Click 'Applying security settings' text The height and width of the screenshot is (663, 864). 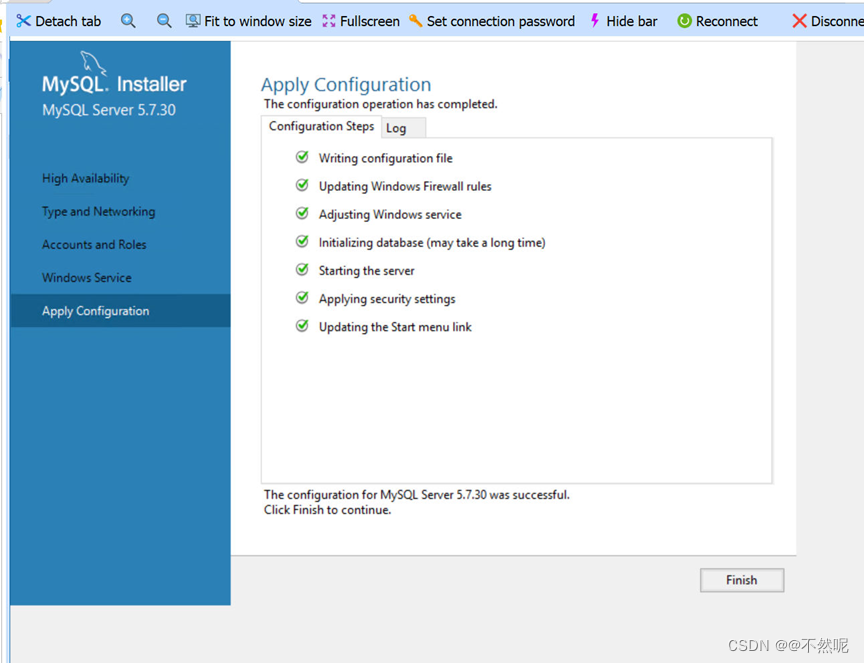coord(387,299)
